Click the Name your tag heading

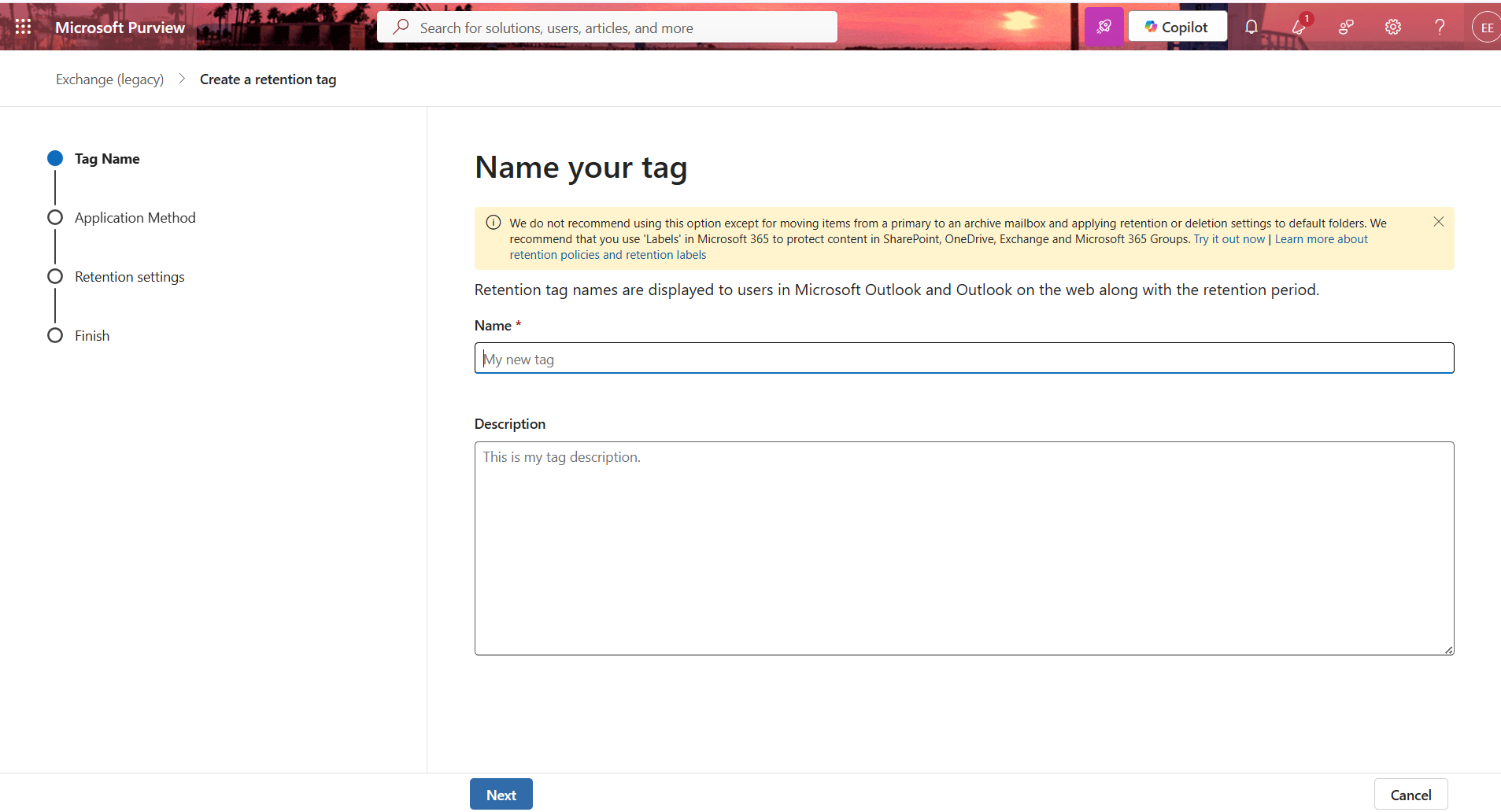(x=581, y=168)
